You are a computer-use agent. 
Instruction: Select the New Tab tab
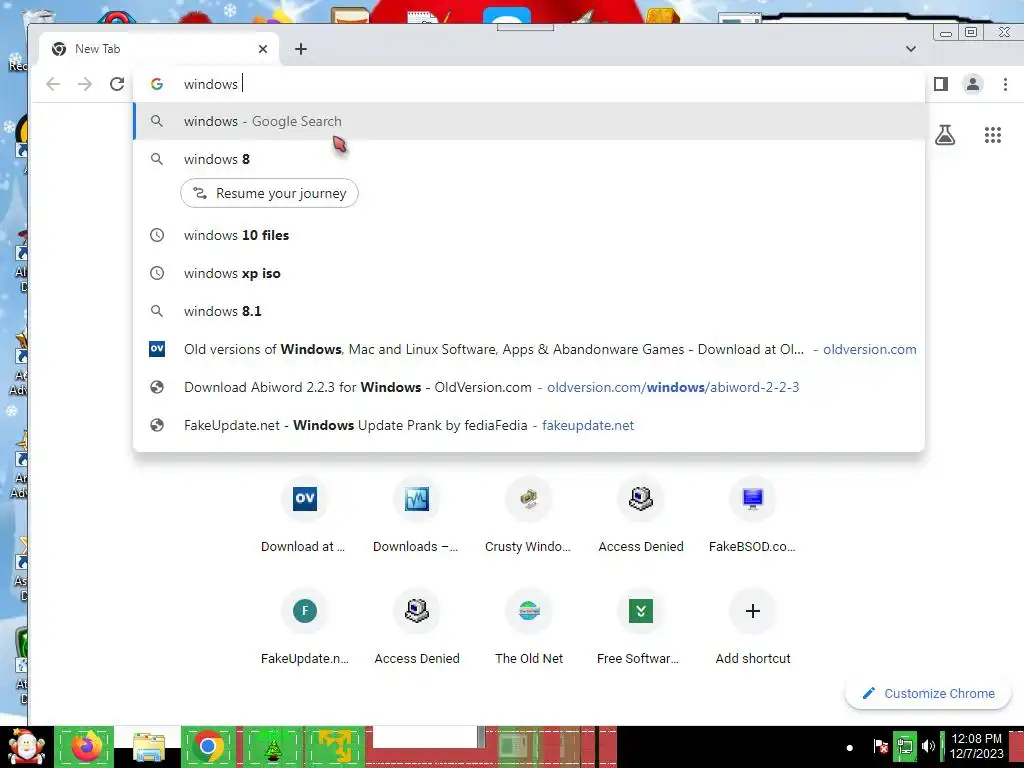tap(159, 49)
